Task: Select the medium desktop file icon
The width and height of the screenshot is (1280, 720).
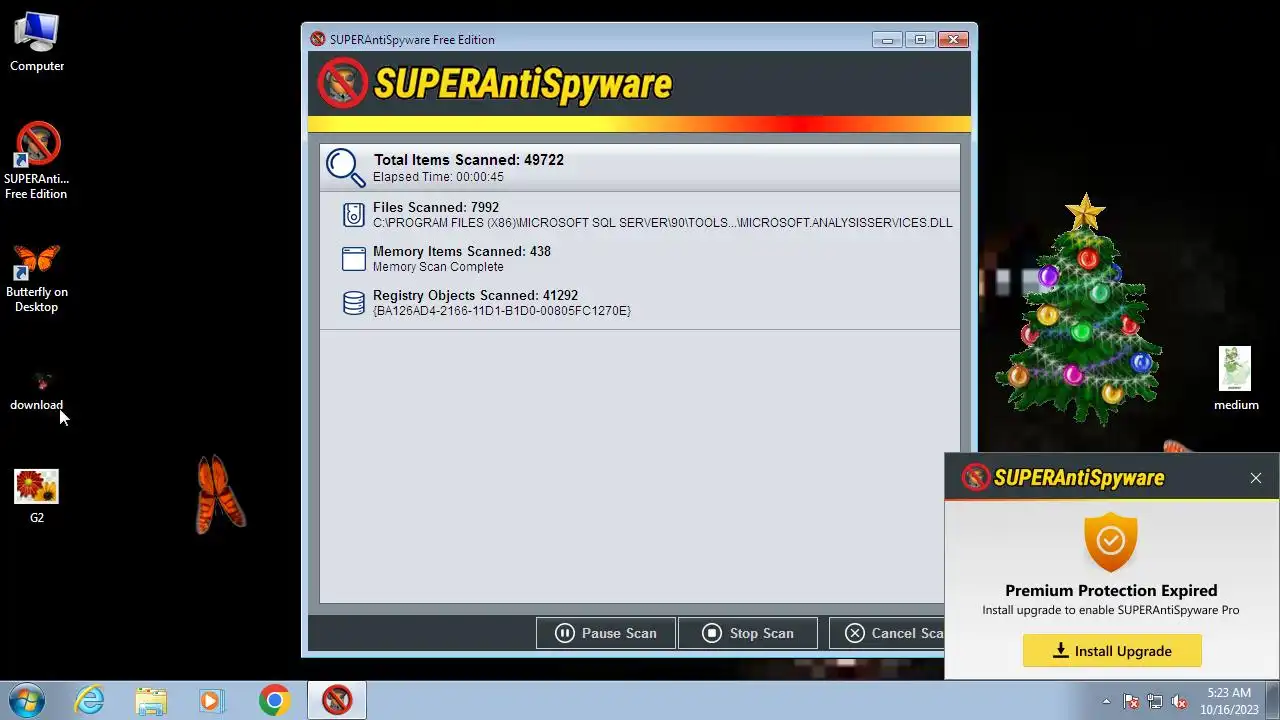Action: 1236,379
